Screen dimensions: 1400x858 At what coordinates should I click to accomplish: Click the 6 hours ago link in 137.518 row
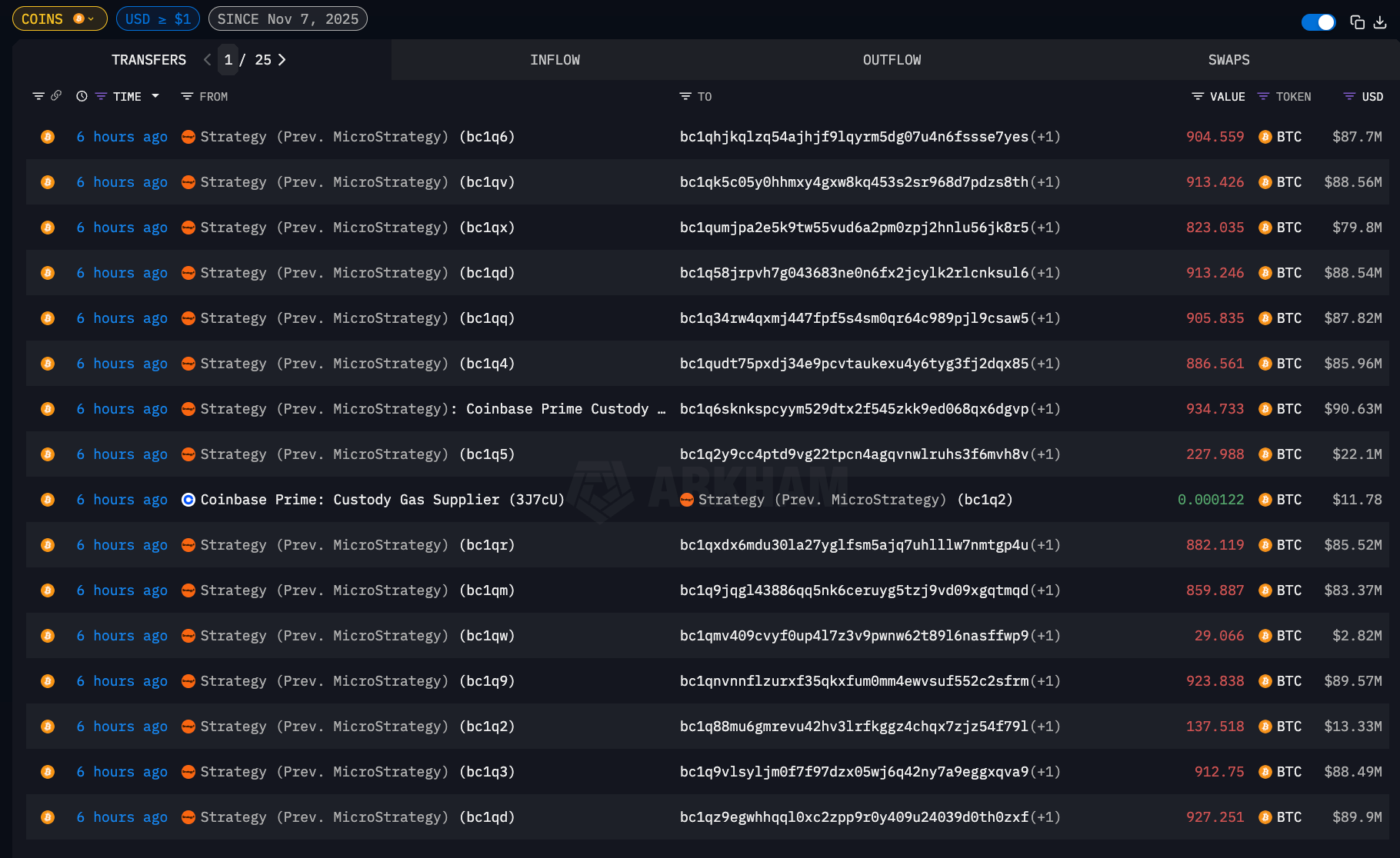click(x=122, y=727)
